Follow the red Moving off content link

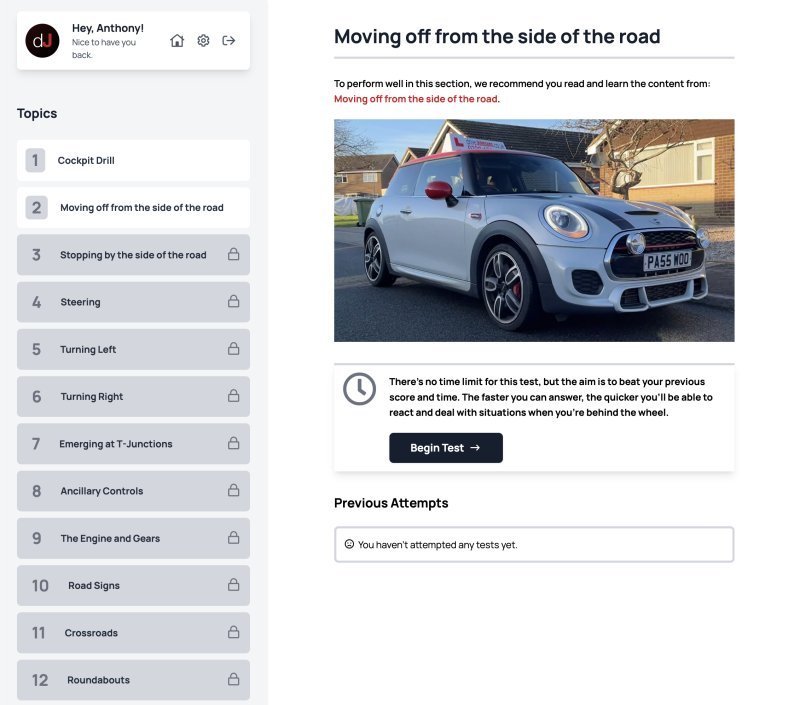tap(416, 99)
